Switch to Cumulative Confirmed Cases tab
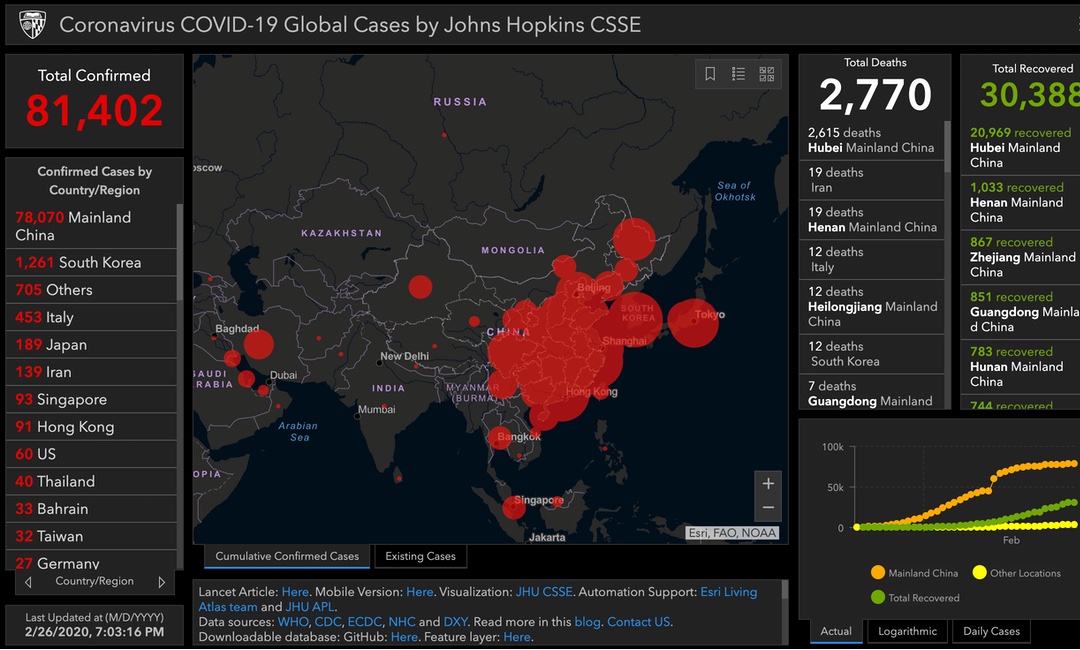The width and height of the screenshot is (1080, 650). (x=287, y=556)
